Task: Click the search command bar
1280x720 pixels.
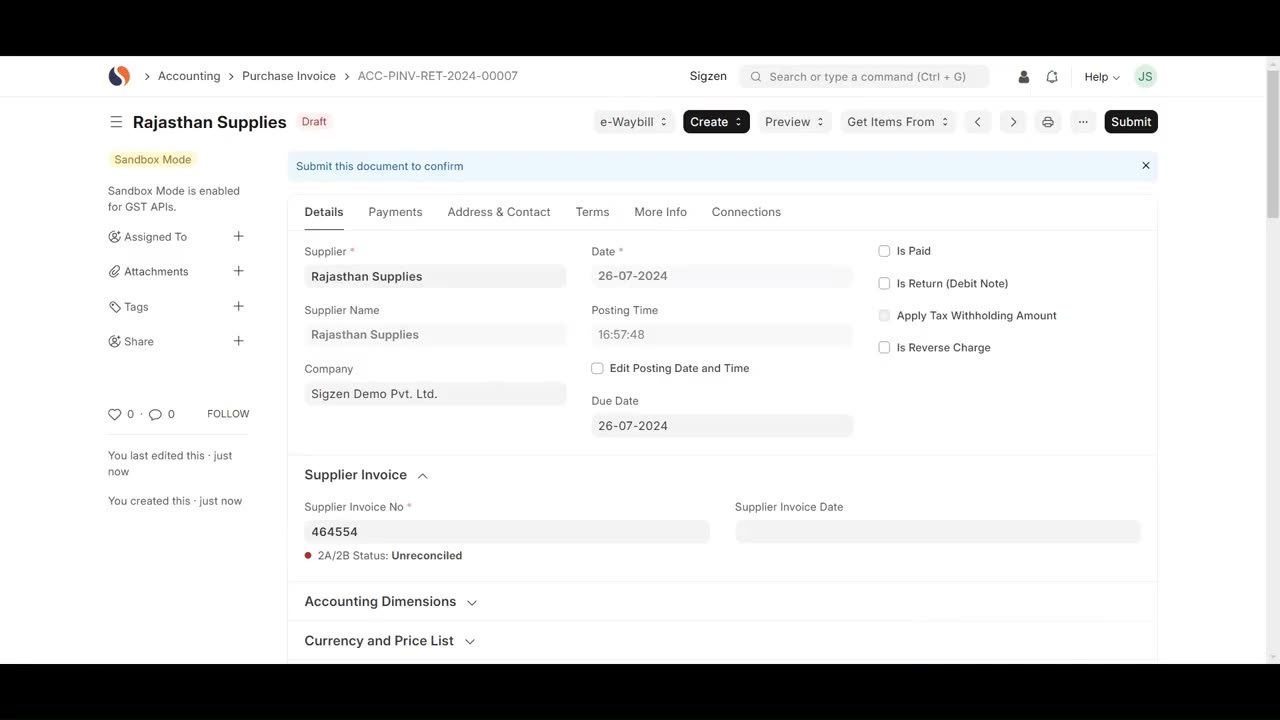Action: coord(864,77)
